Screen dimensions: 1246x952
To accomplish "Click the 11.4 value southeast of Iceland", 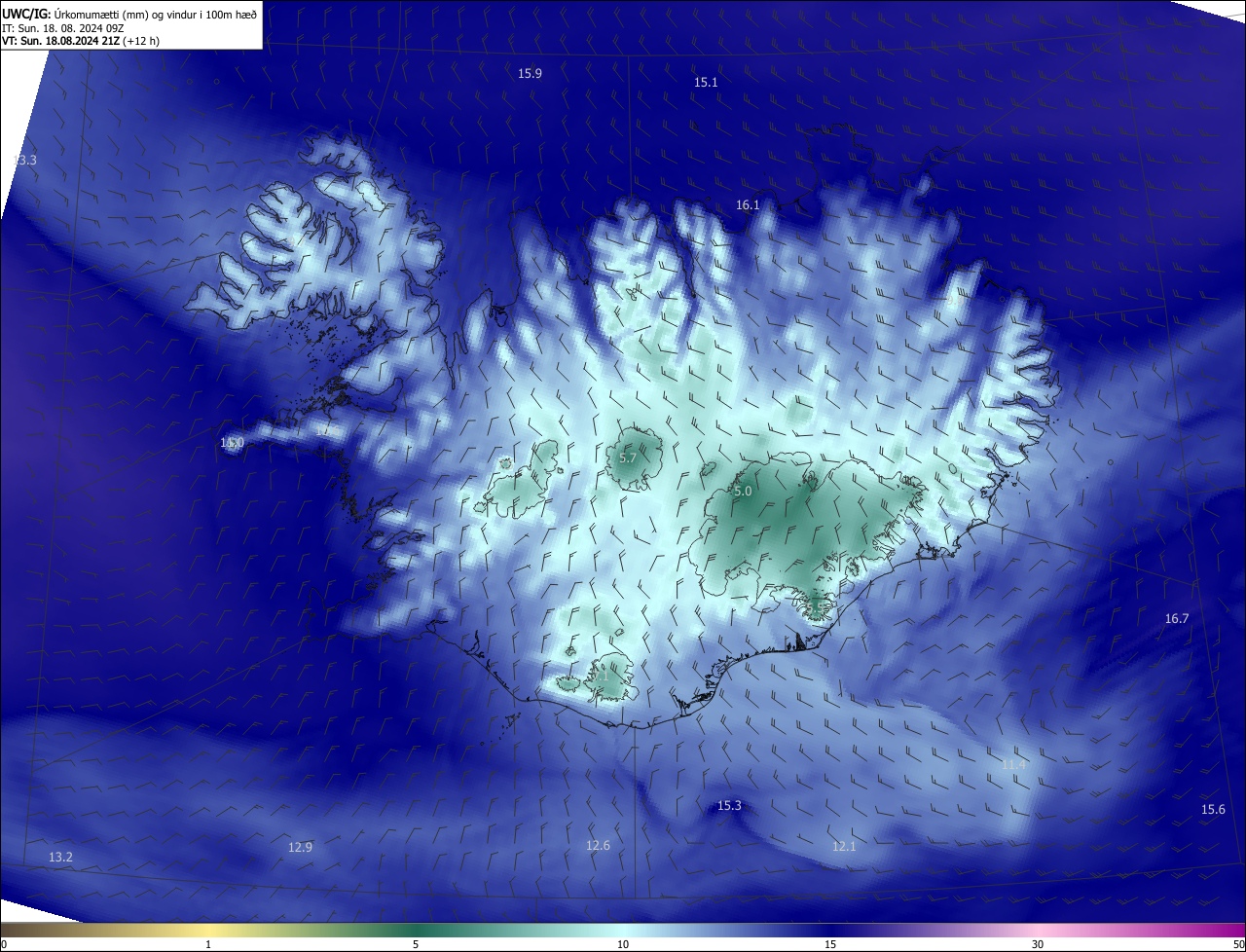I will coord(1013,765).
